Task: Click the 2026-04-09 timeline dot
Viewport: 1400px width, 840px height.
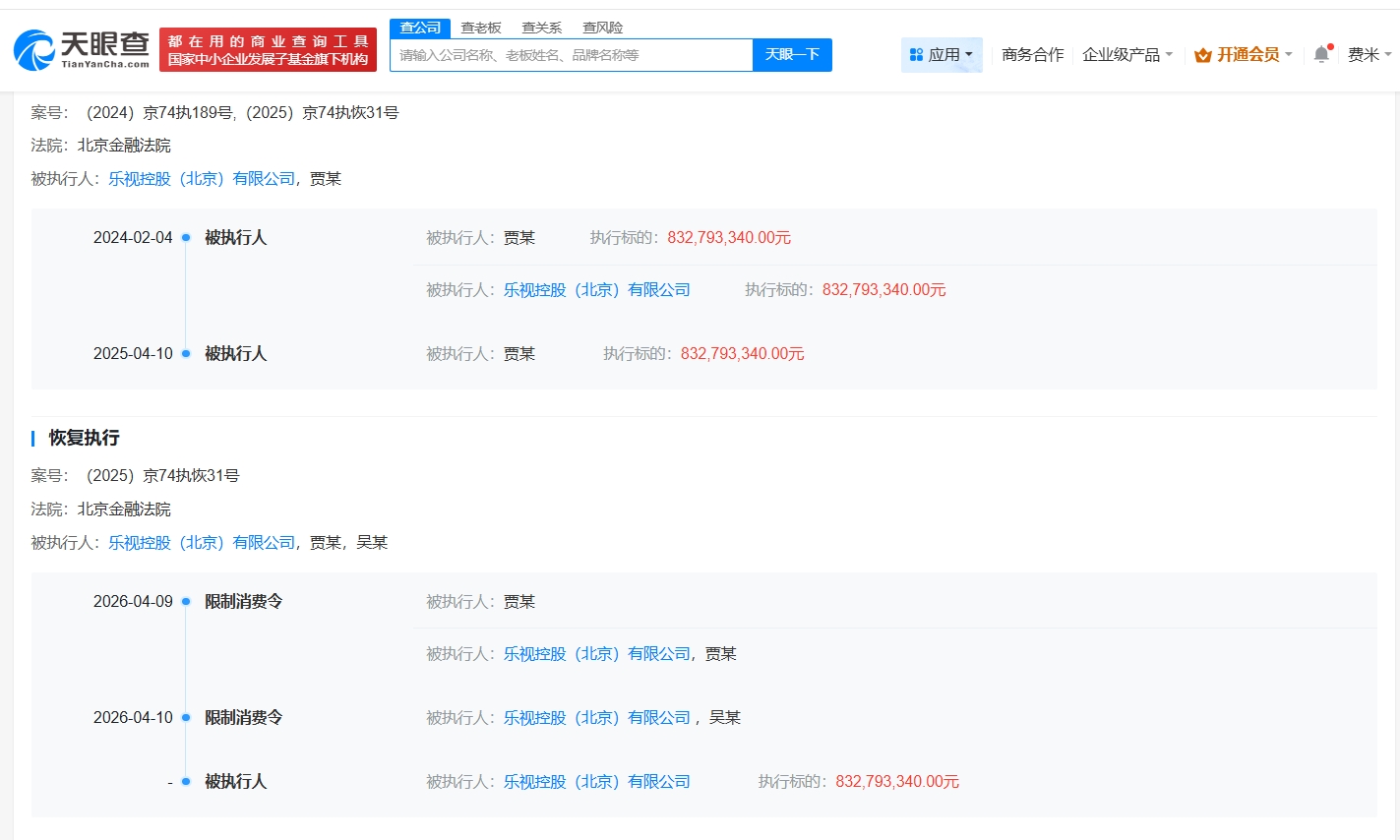Action: click(x=186, y=601)
